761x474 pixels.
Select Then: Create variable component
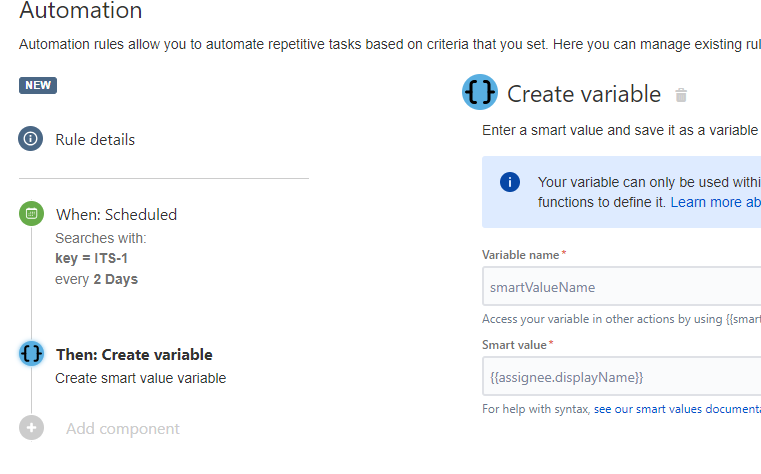pyautogui.click(x=134, y=355)
